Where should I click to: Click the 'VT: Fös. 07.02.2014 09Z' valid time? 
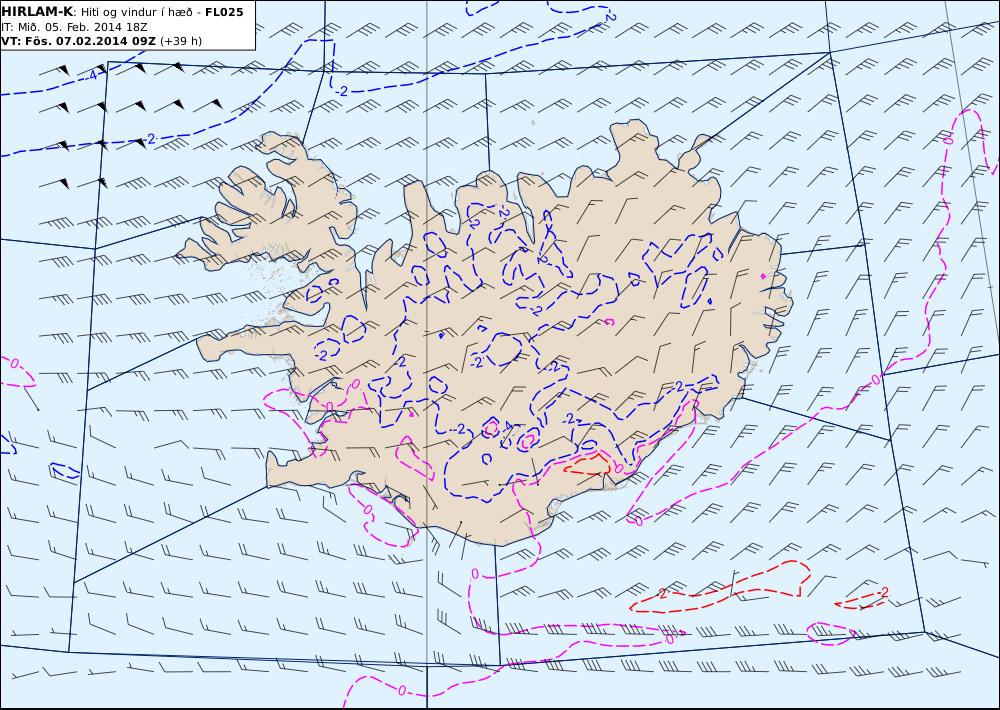coord(78,41)
